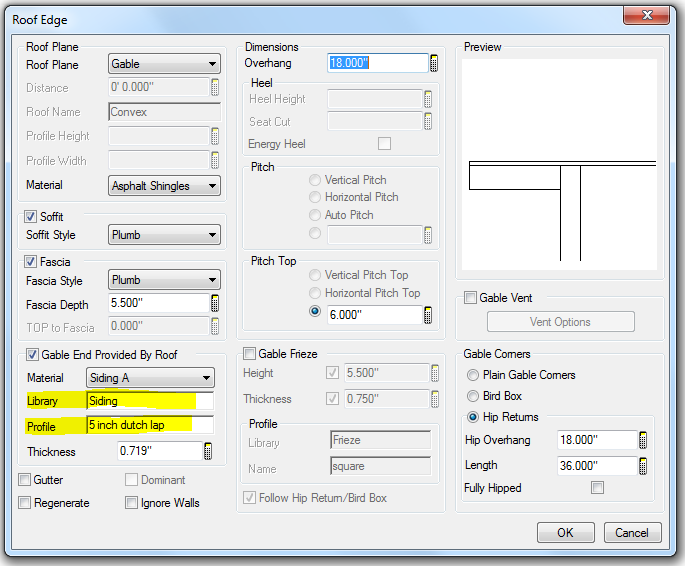Click calculator icon beside Profile Height field
Image resolution: width=685 pixels, height=566 pixels.
pyautogui.click(x=214, y=136)
